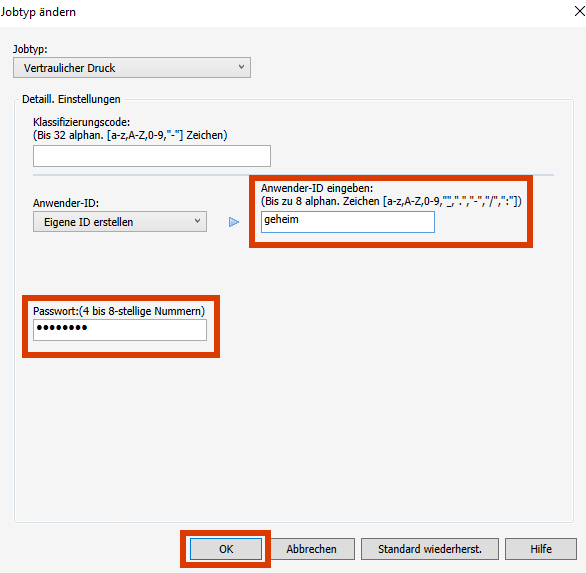This screenshot has width=586, height=573.
Task: Click the Klassifizierungscode: label text
Action: coord(81,122)
